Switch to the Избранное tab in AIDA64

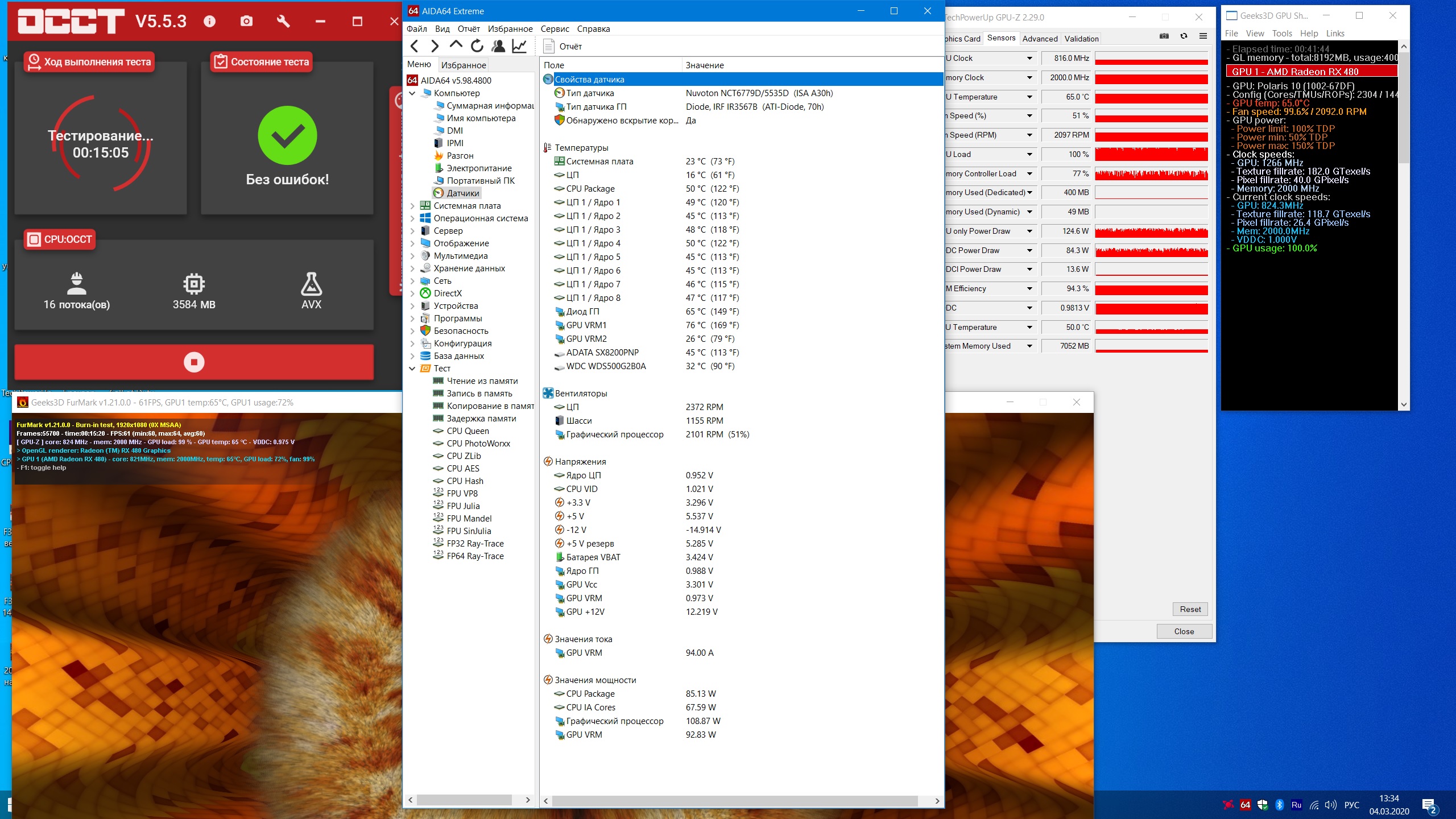[464, 65]
